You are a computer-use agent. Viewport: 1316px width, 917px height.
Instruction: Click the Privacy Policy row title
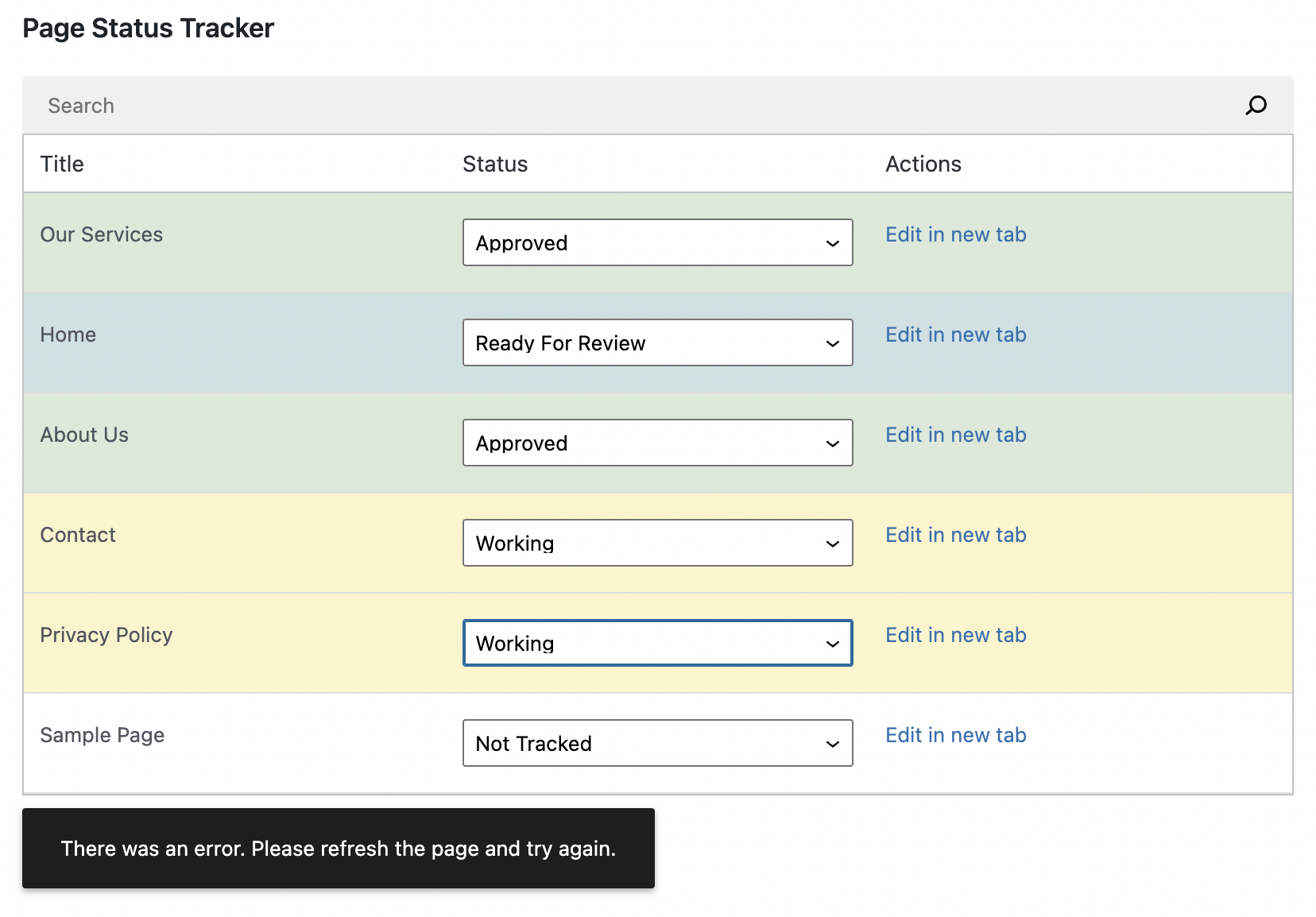tap(106, 635)
